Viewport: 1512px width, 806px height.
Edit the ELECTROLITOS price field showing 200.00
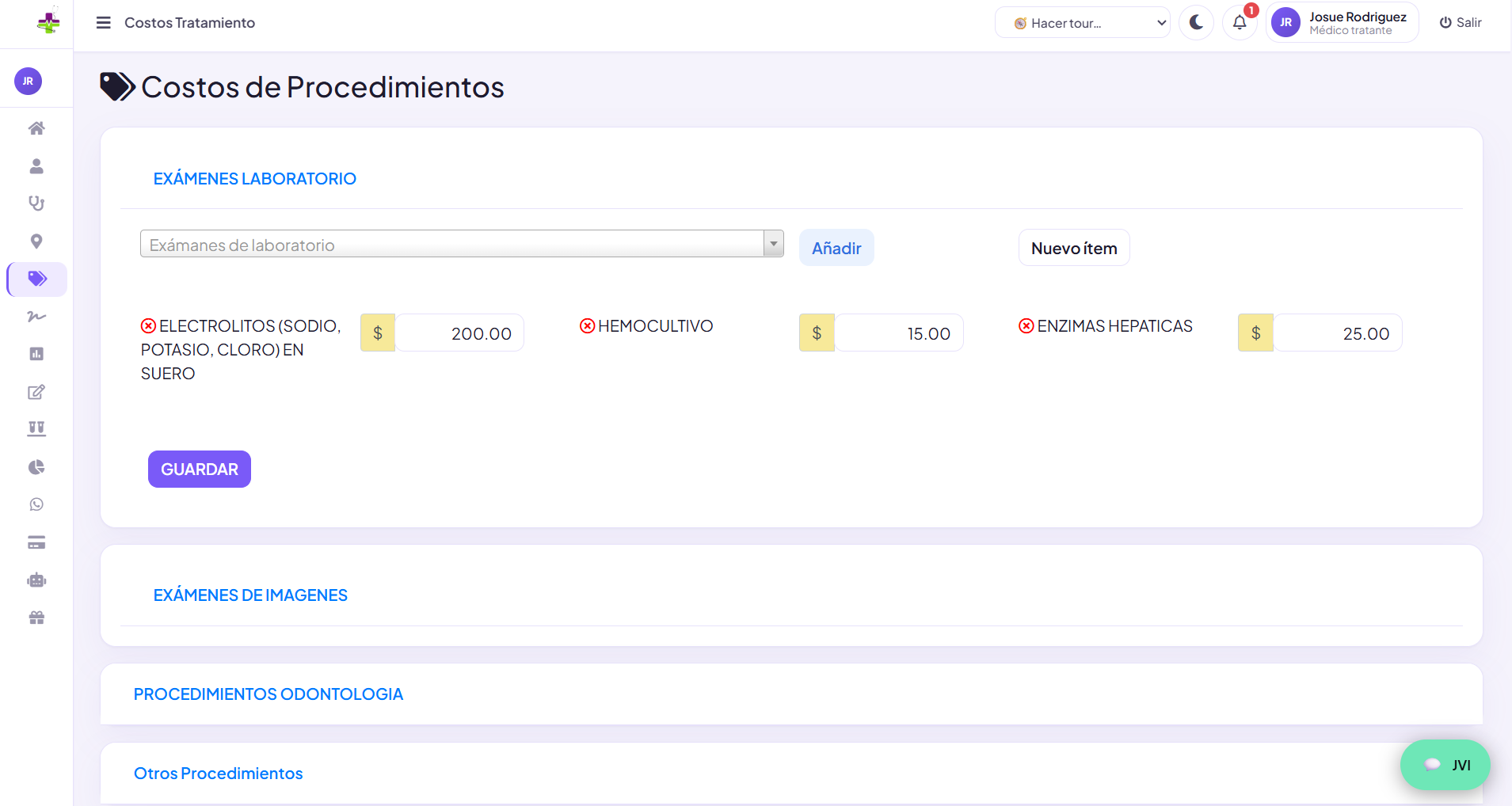(459, 333)
